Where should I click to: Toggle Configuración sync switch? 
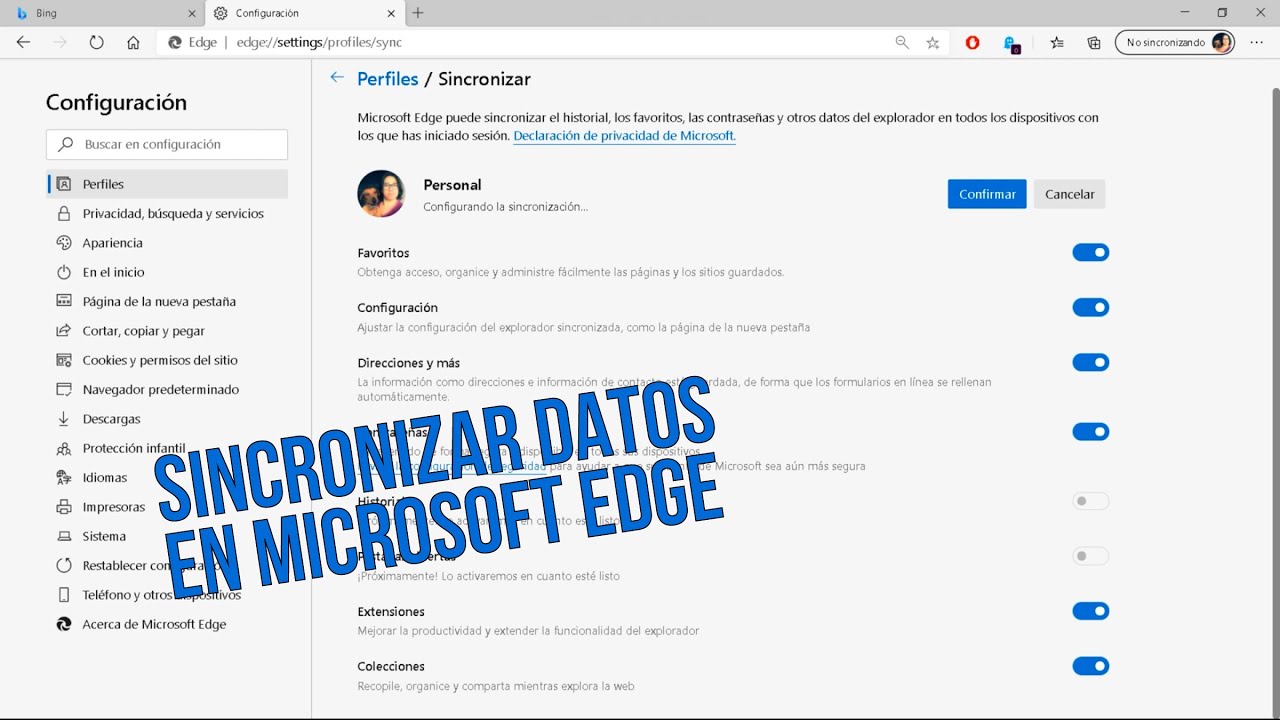click(1091, 307)
